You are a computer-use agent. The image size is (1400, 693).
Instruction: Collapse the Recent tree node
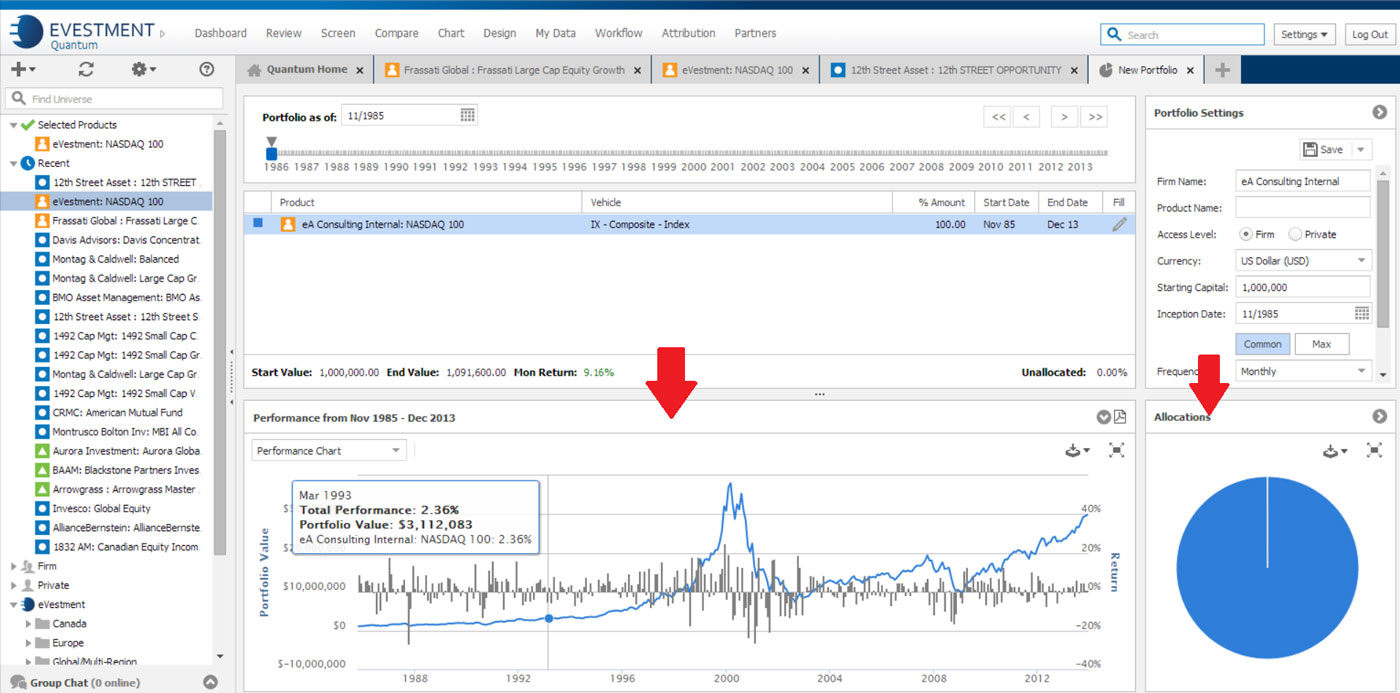click(14, 163)
